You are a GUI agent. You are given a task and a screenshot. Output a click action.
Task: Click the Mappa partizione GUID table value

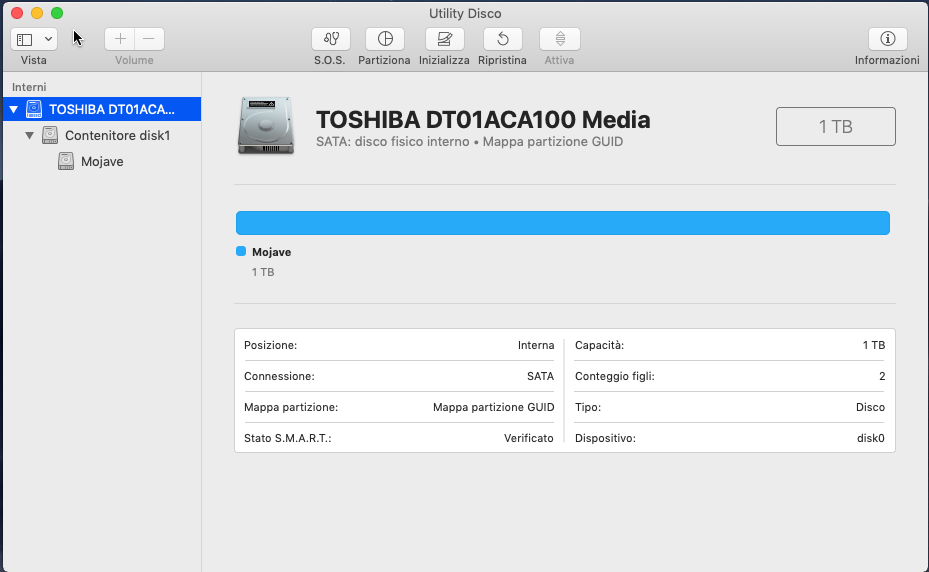494,407
